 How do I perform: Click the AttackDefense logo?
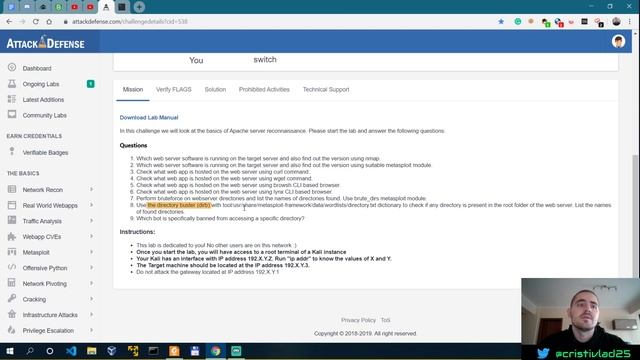(x=45, y=42)
